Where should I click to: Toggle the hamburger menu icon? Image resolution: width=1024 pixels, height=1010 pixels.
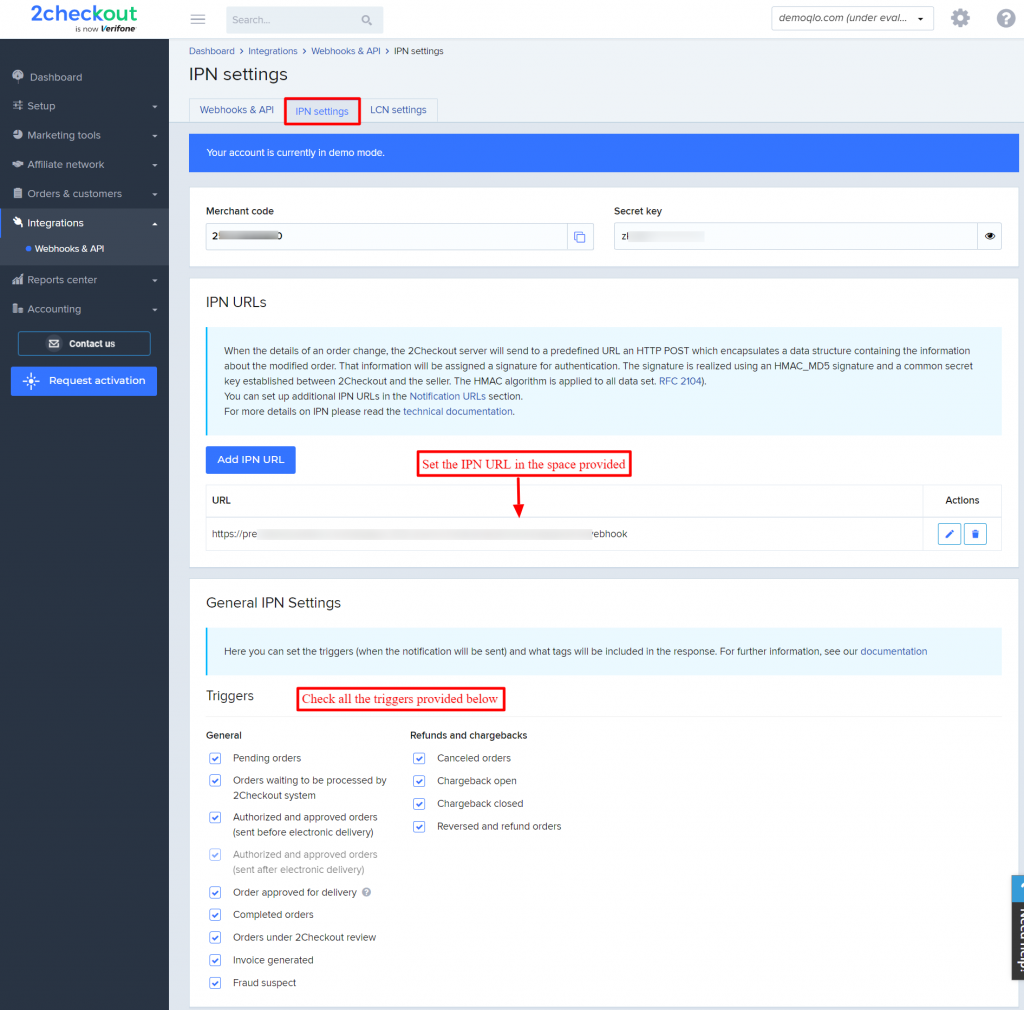tap(198, 19)
